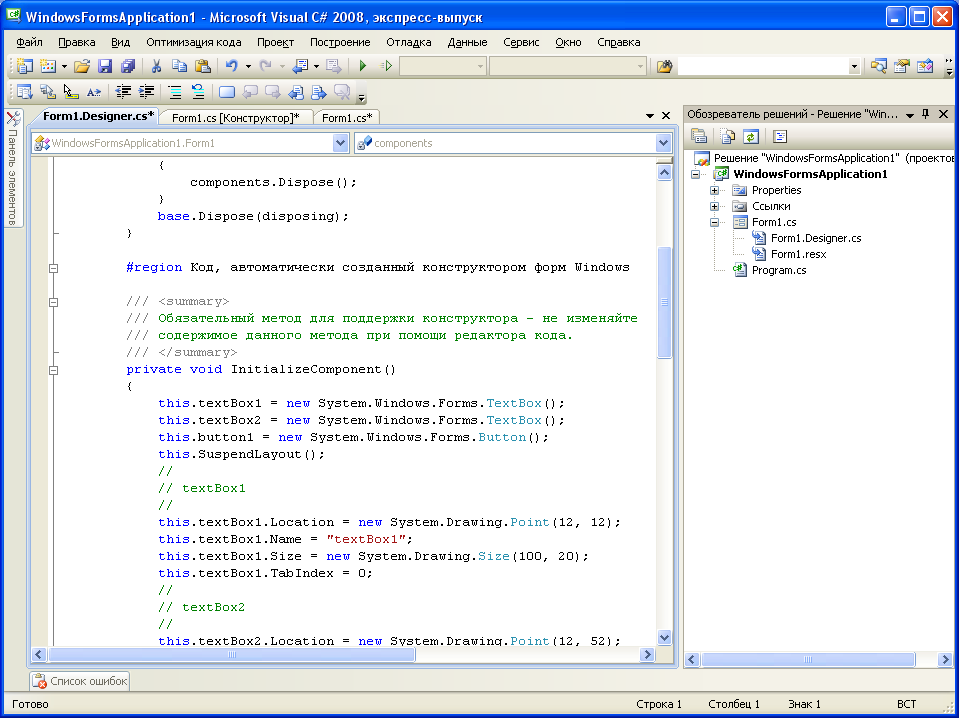The height and width of the screenshot is (718, 959).
Task: Click the Open File folder icon
Action: tap(82, 66)
